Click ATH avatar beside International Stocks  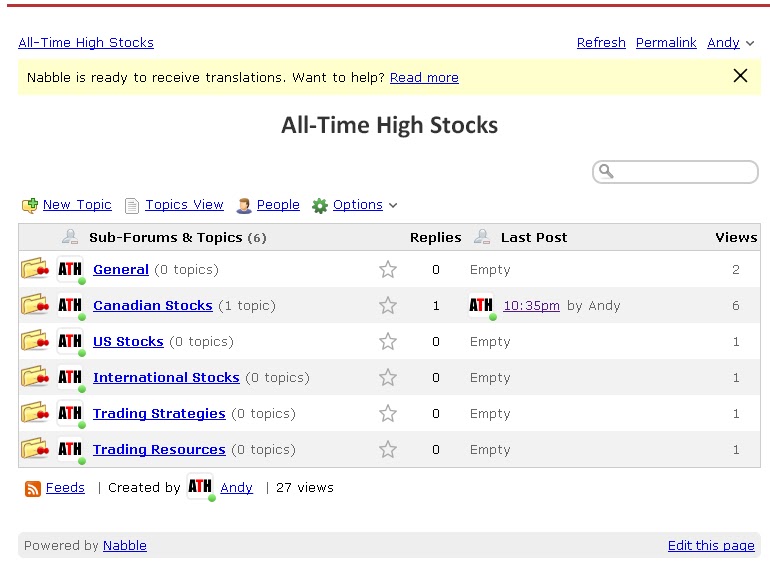[70, 377]
